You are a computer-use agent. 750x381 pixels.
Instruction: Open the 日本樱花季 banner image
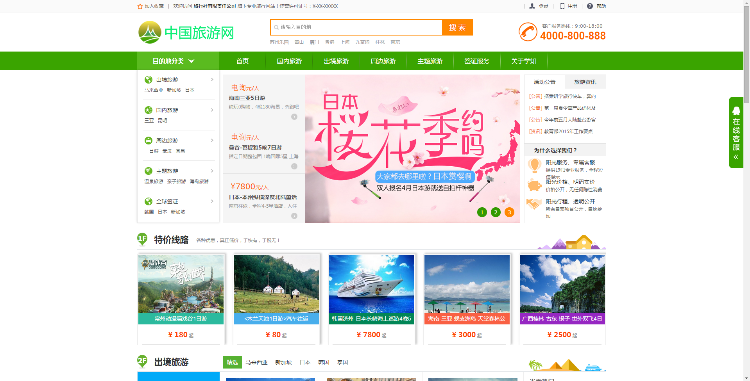(x=412, y=149)
